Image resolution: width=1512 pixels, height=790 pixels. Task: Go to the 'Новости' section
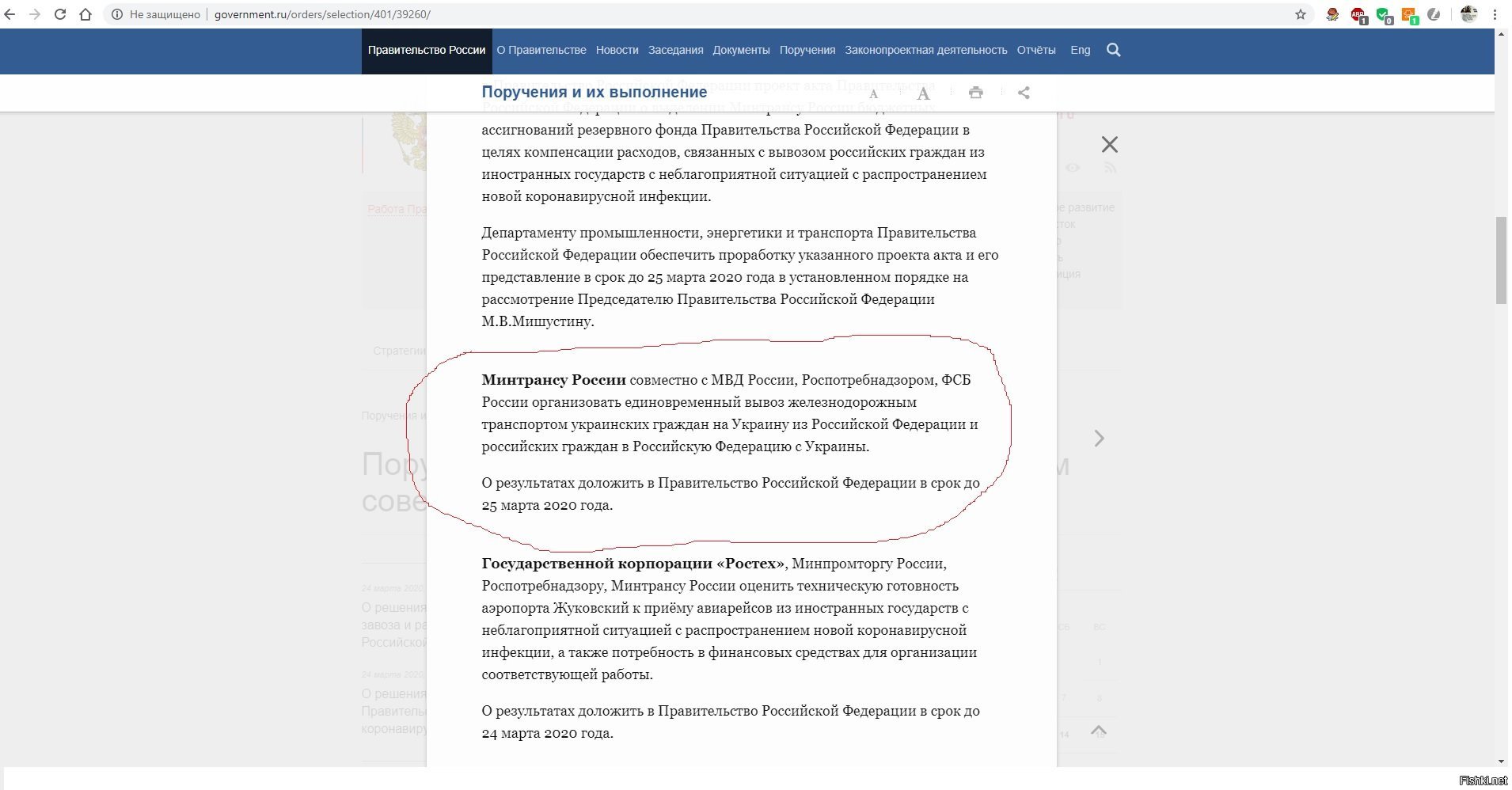pos(617,51)
